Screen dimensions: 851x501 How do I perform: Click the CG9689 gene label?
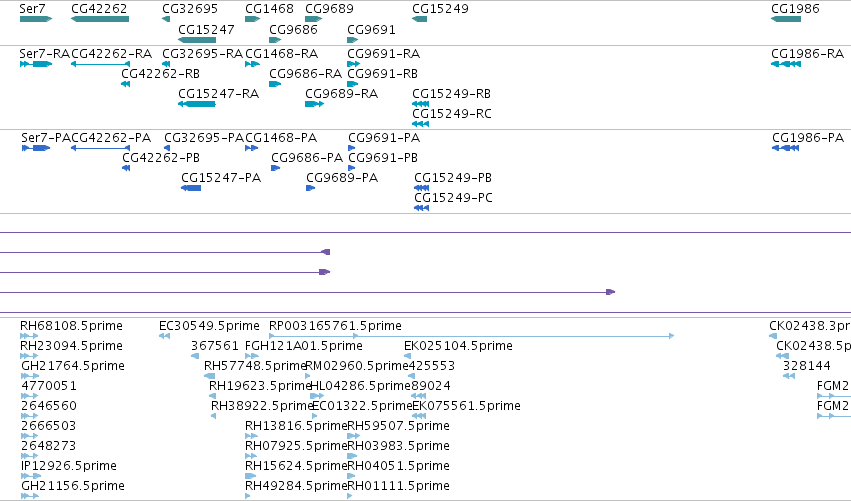click(x=329, y=9)
